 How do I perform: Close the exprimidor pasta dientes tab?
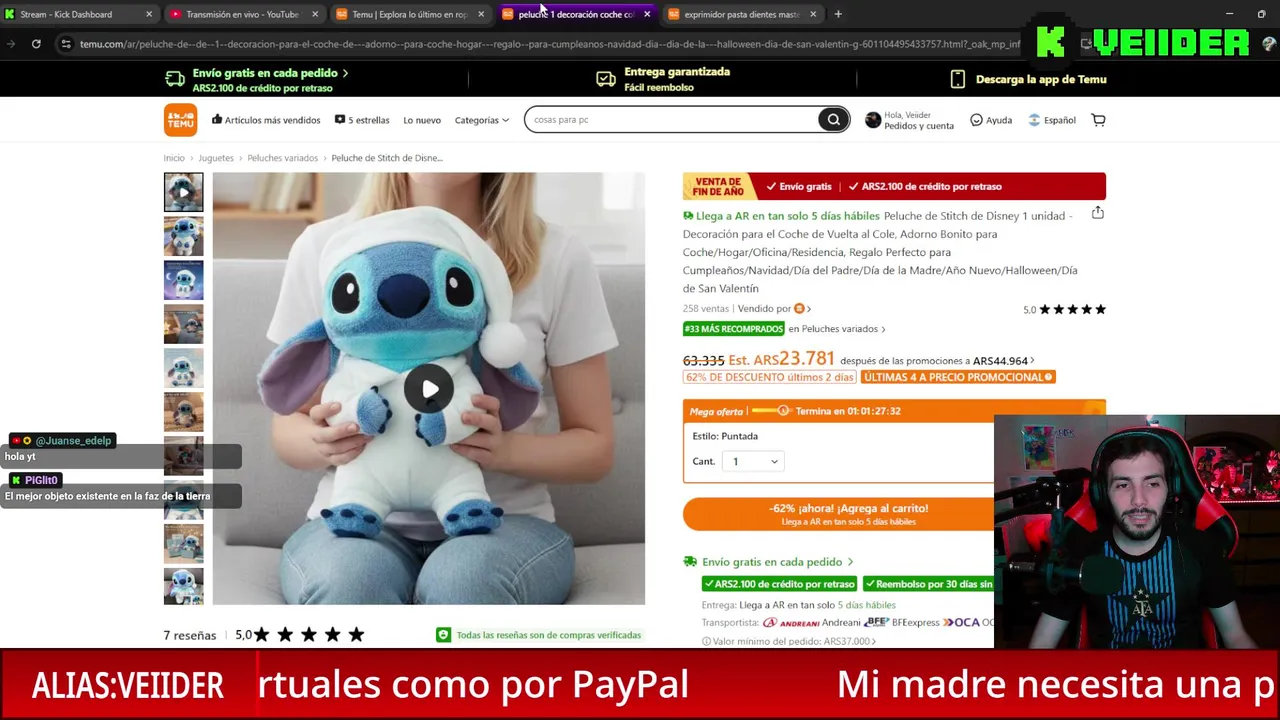point(813,14)
